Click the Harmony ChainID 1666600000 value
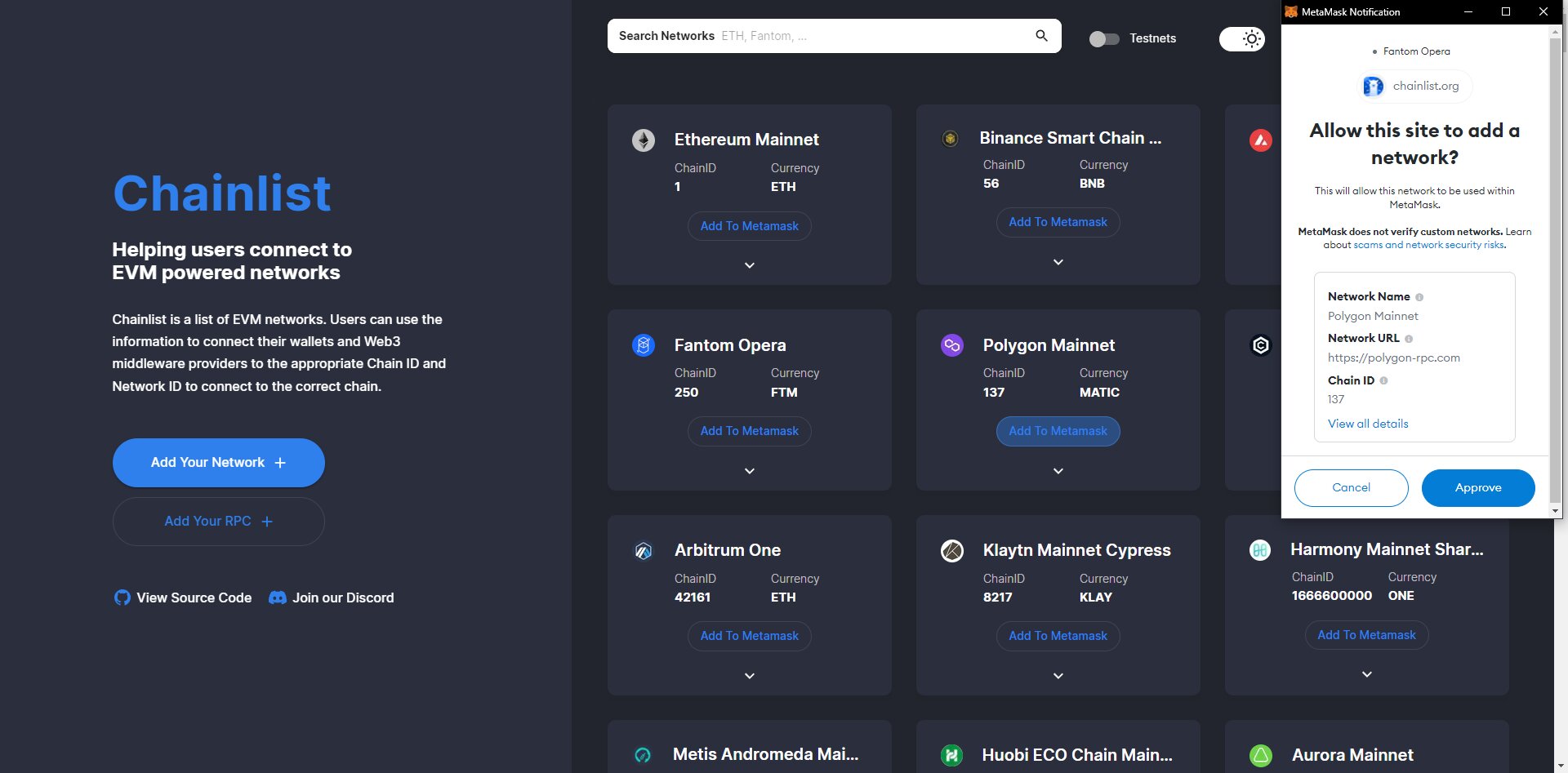This screenshot has height=773, width=1568. click(x=1332, y=596)
